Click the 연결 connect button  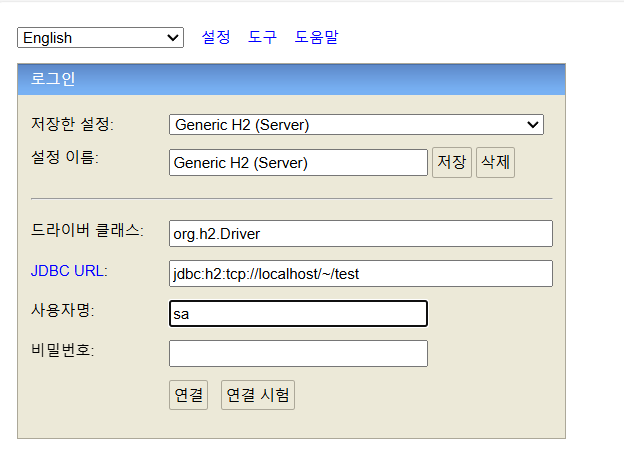tap(189, 395)
